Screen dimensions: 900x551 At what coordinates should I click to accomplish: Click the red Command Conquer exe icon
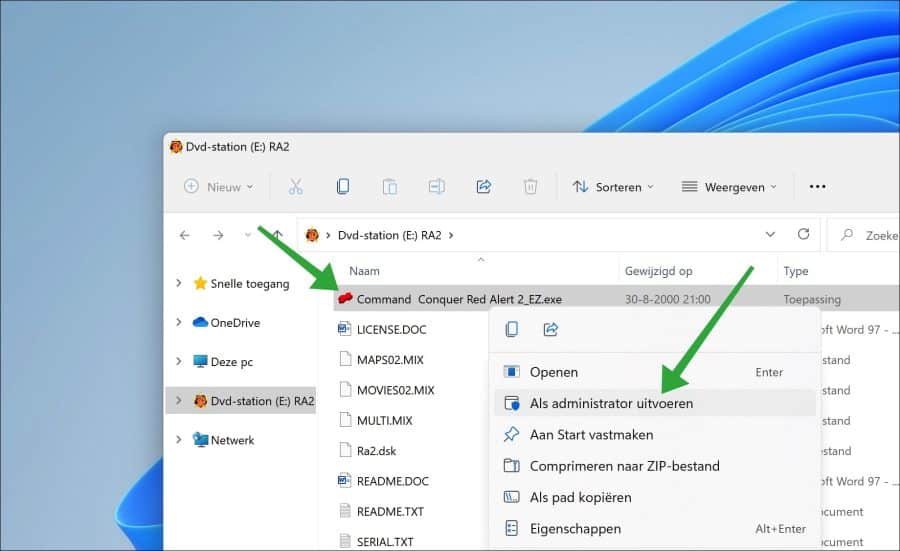tap(345, 298)
